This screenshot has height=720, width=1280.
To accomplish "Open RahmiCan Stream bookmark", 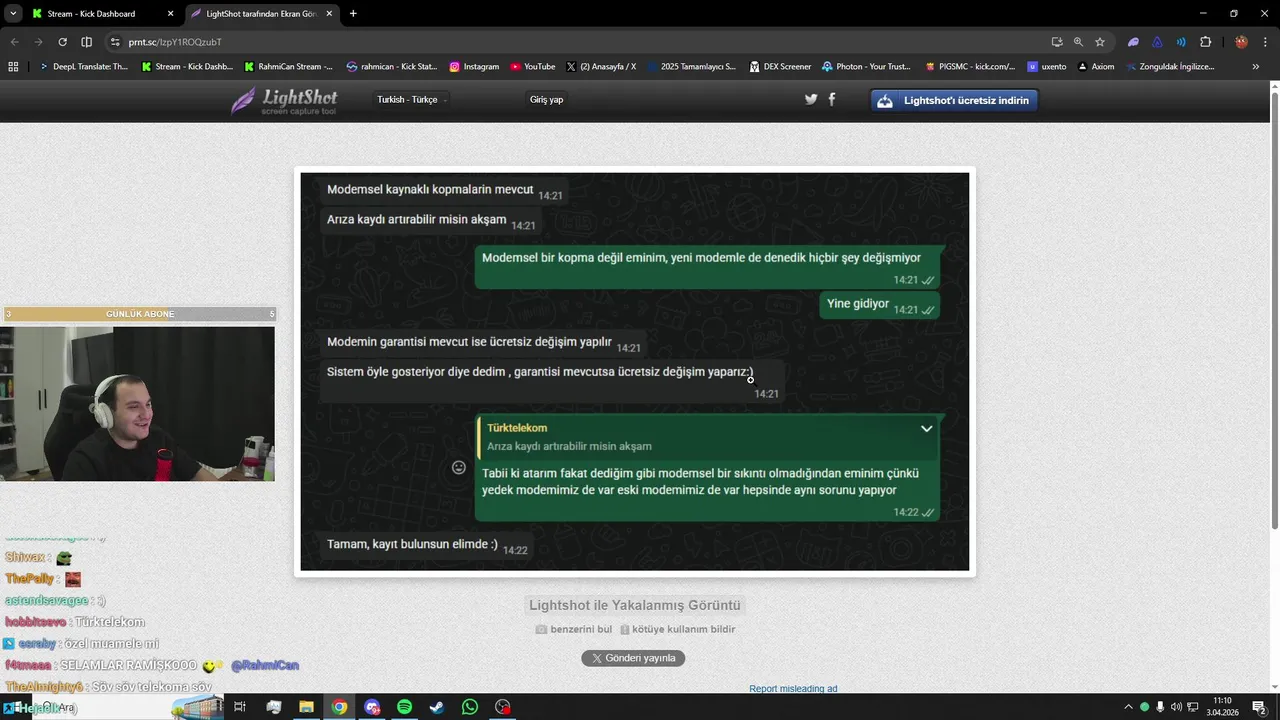I will click(x=289, y=67).
